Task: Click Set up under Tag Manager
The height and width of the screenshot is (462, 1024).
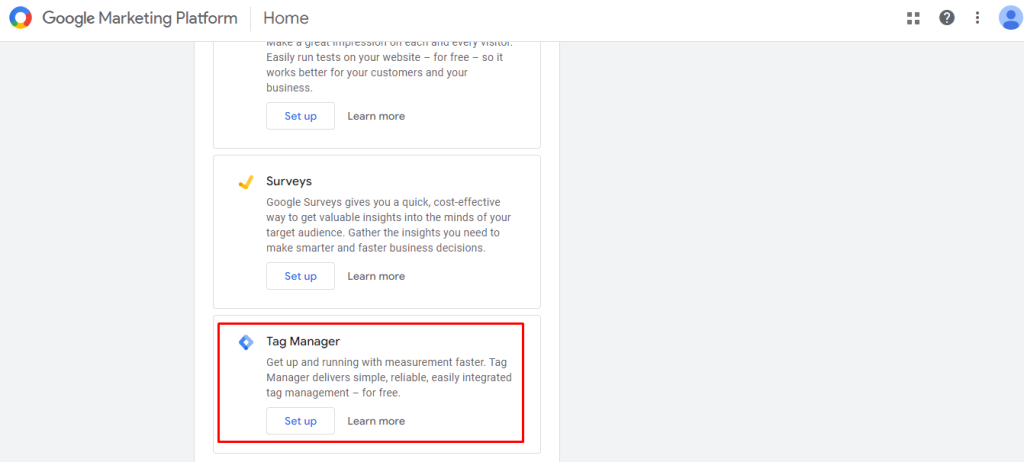Action: [x=300, y=421]
